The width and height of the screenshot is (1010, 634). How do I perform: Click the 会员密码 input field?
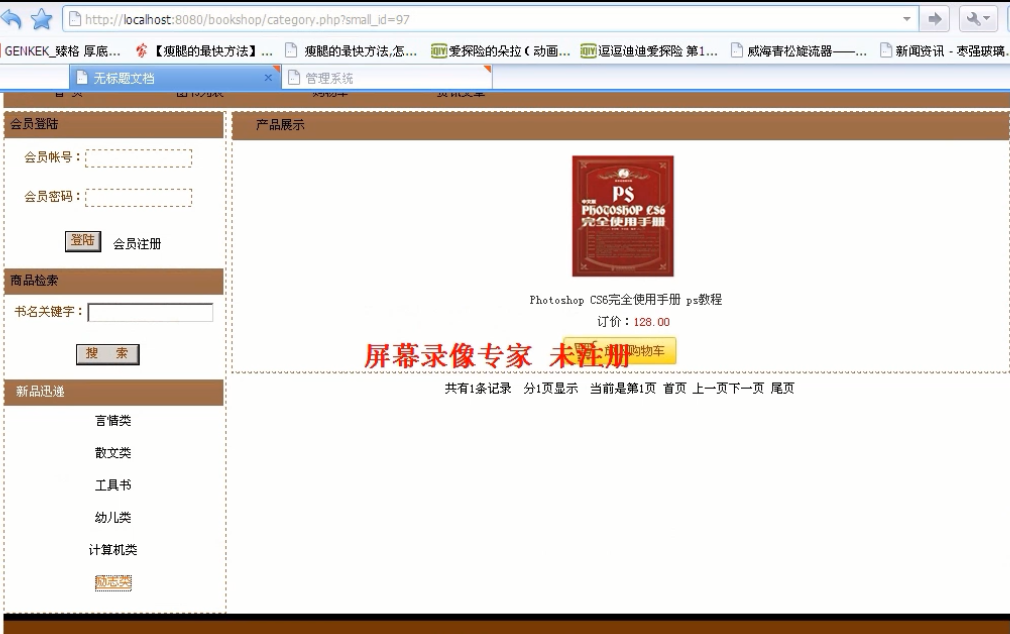click(138, 197)
